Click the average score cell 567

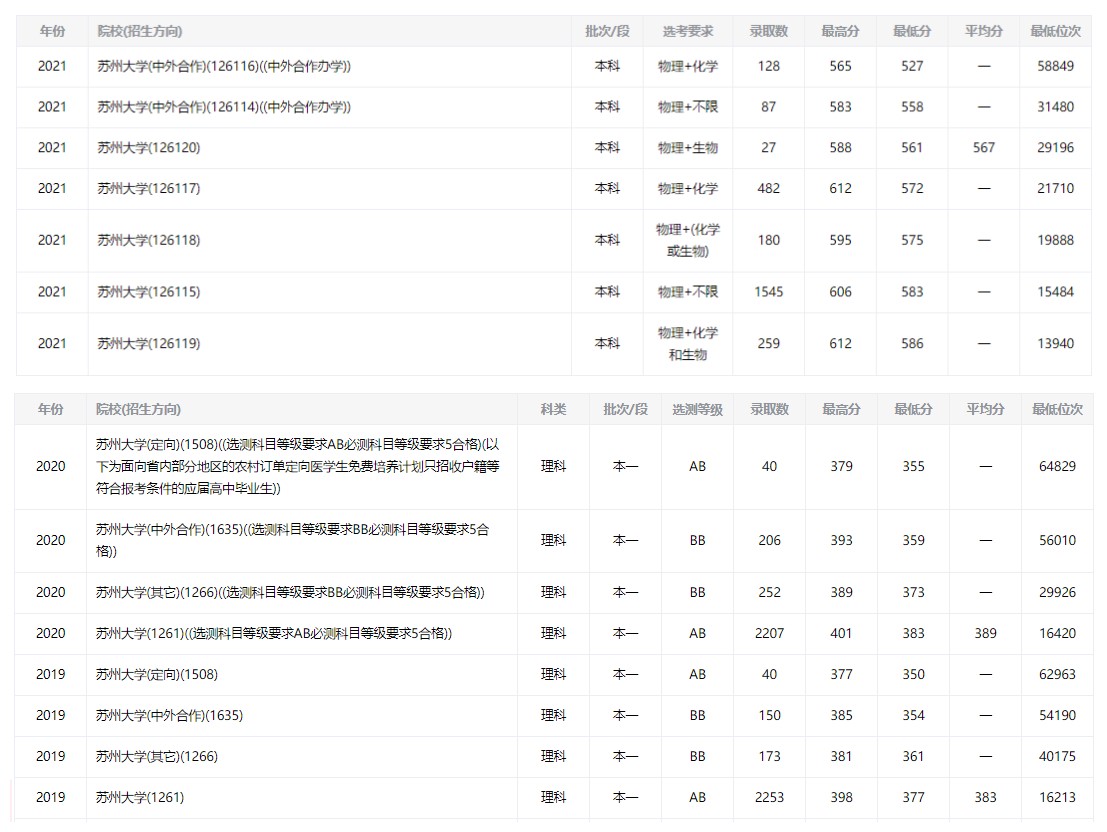[983, 147]
